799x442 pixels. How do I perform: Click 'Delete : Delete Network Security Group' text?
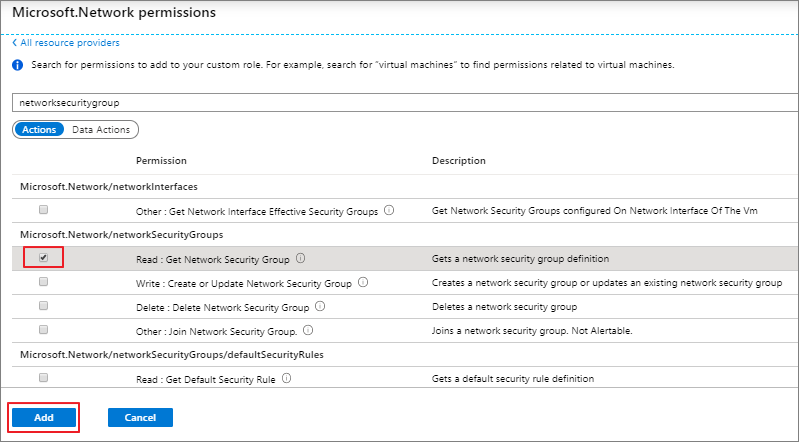click(x=223, y=308)
